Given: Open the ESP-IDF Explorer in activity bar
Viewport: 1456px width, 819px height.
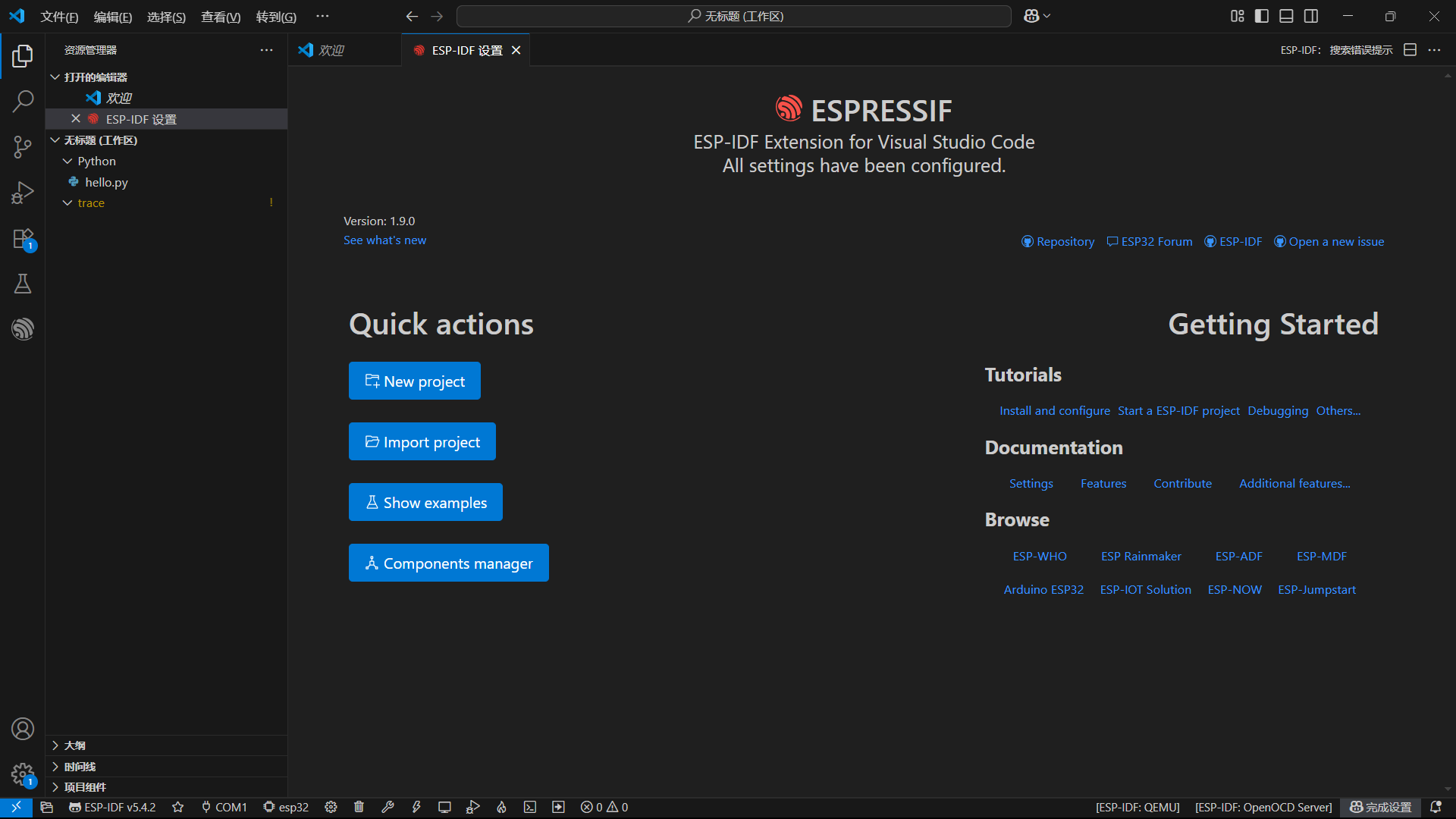Looking at the screenshot, I should (23, 329).
